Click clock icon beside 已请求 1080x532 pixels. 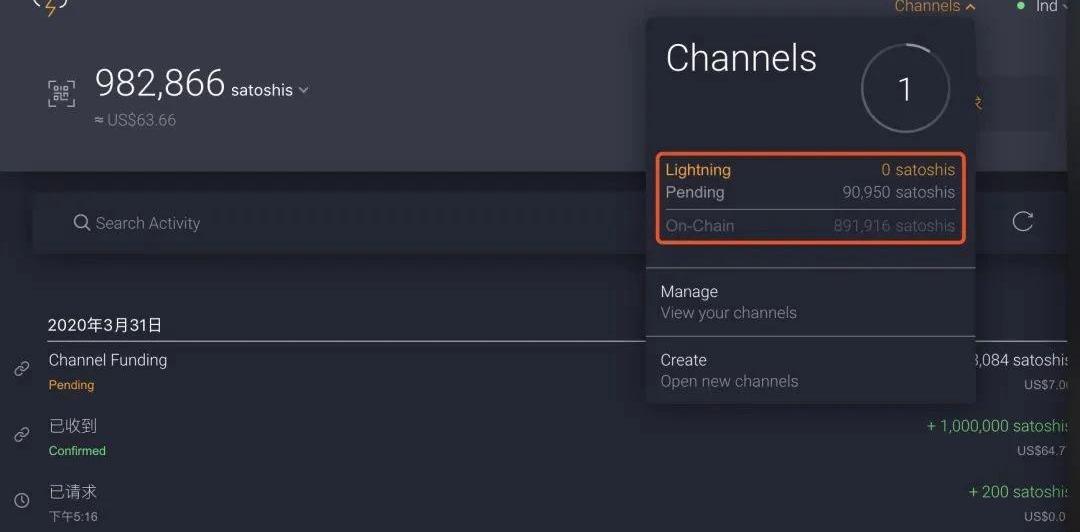click(22, 500)
